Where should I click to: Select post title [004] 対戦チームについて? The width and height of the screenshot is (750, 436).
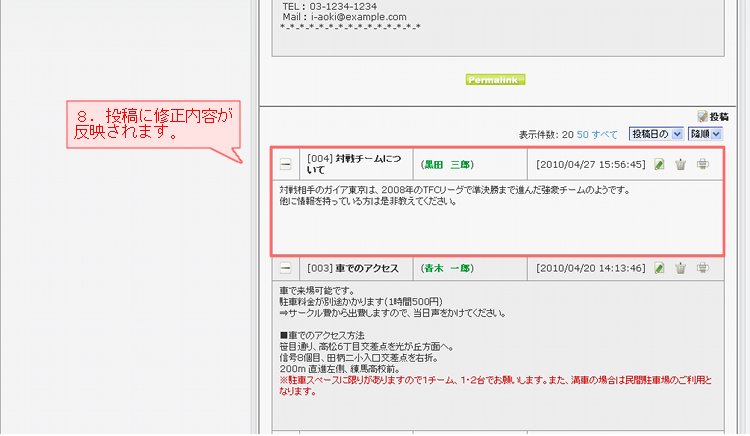(x=354, y=164)
